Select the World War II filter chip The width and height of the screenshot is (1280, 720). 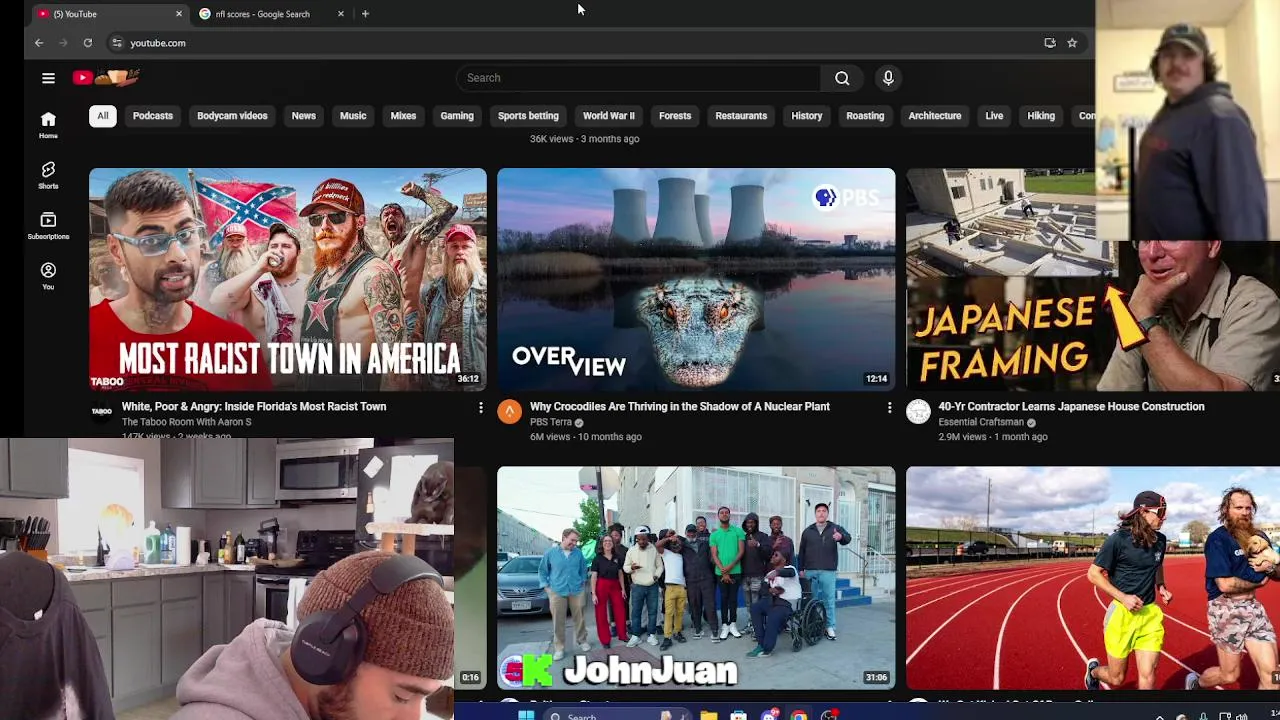[609, 116]
